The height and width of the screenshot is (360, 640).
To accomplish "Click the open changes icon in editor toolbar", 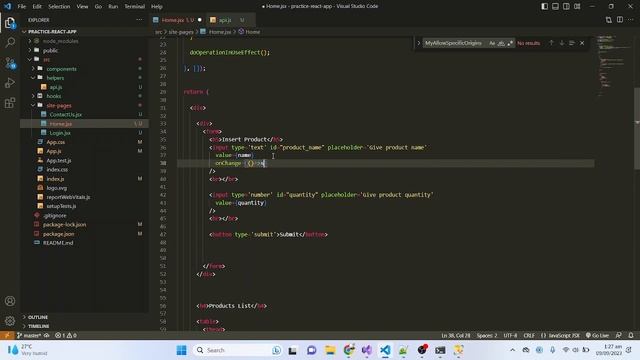I will [609, 20].
